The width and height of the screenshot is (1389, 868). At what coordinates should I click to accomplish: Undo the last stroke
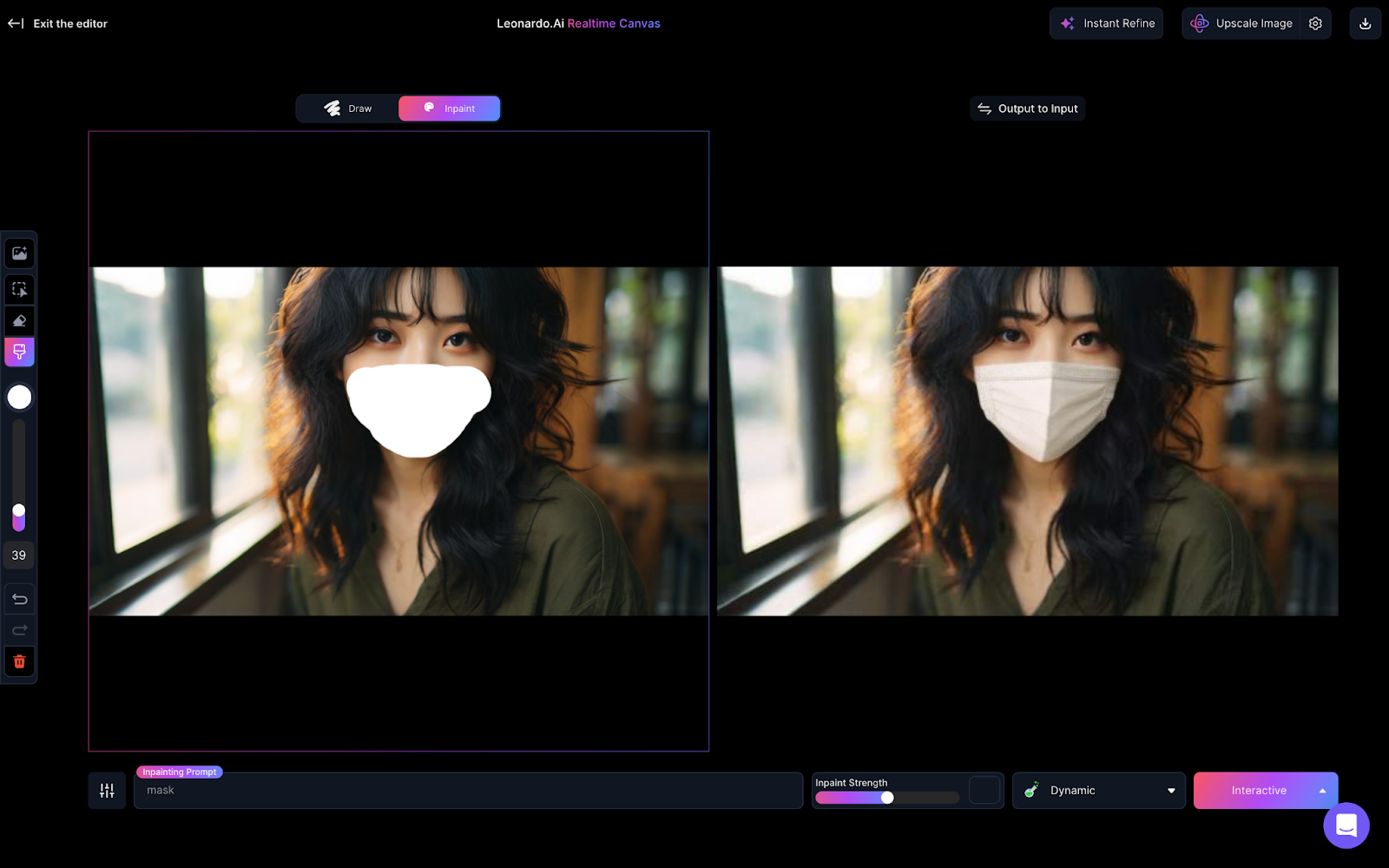[19, 599]
